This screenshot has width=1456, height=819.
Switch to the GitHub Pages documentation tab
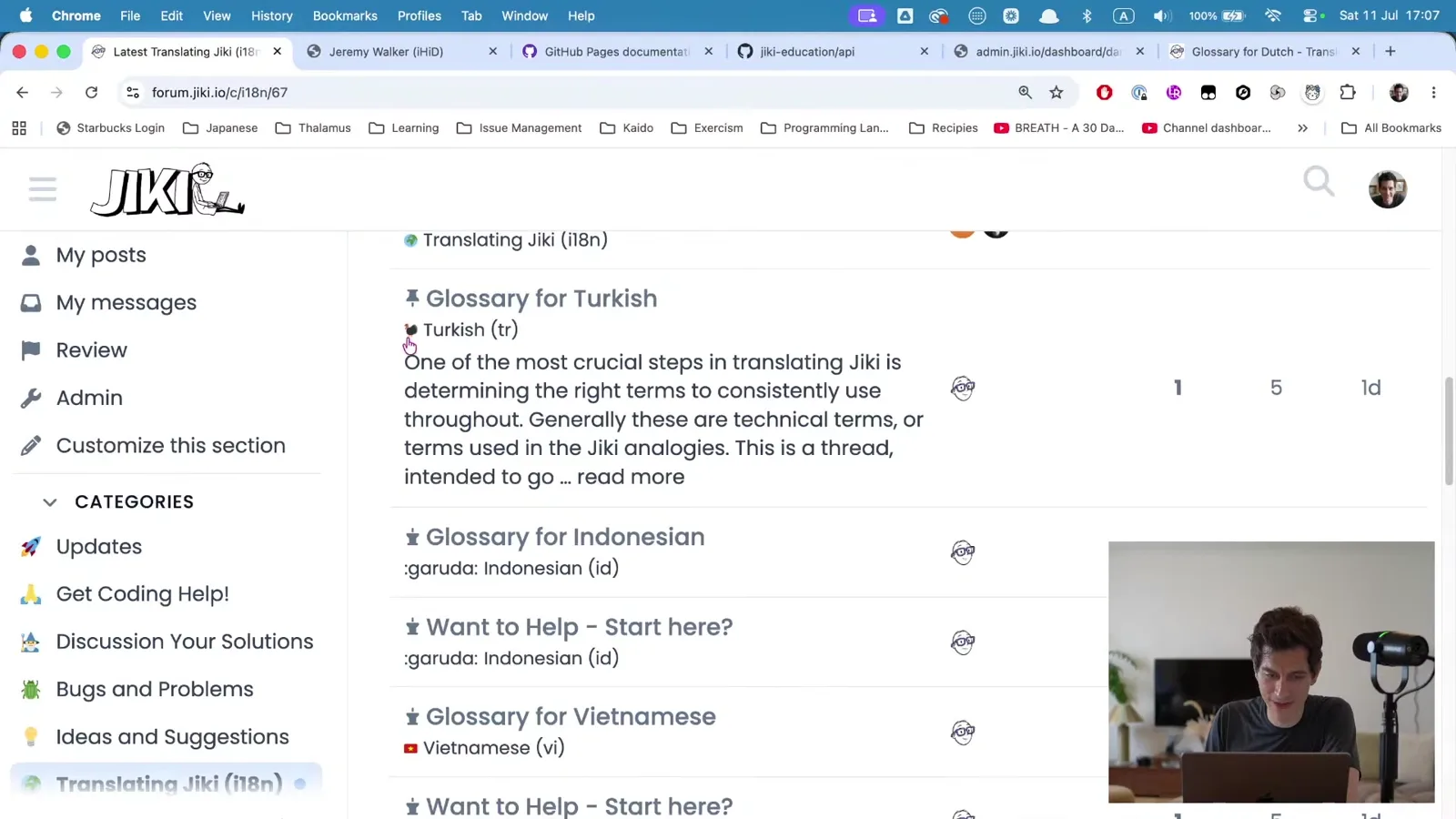619,52
